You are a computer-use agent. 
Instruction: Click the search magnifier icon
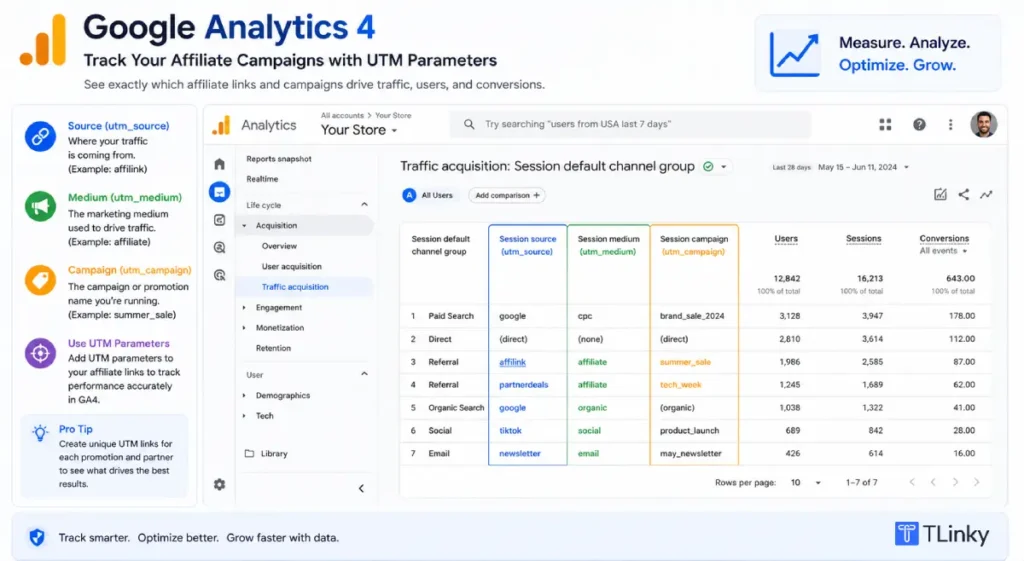pos(469,124)
